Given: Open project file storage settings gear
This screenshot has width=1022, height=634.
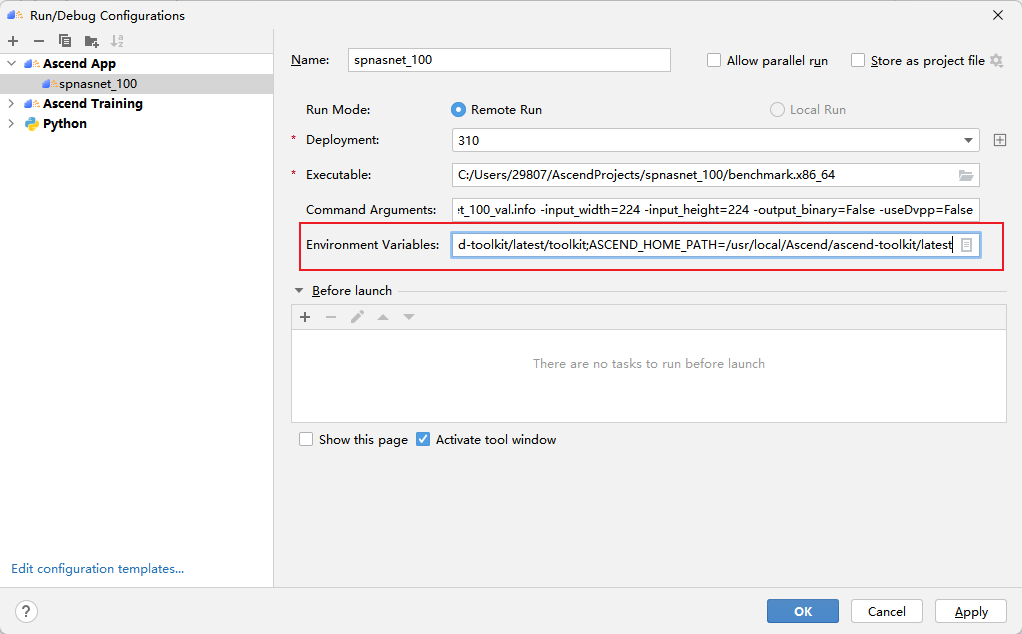Looking at the screenshot, I should [996, 61].
